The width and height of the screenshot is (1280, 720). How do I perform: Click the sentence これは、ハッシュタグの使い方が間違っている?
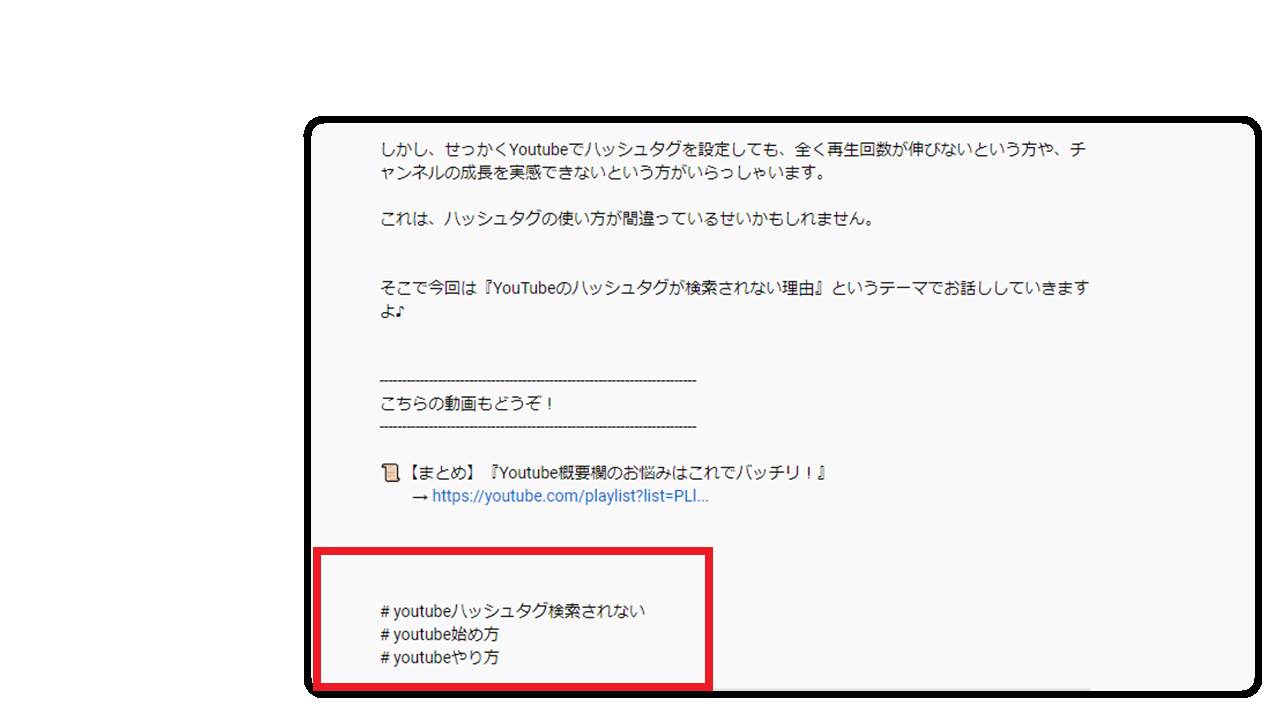click(627, 219)
